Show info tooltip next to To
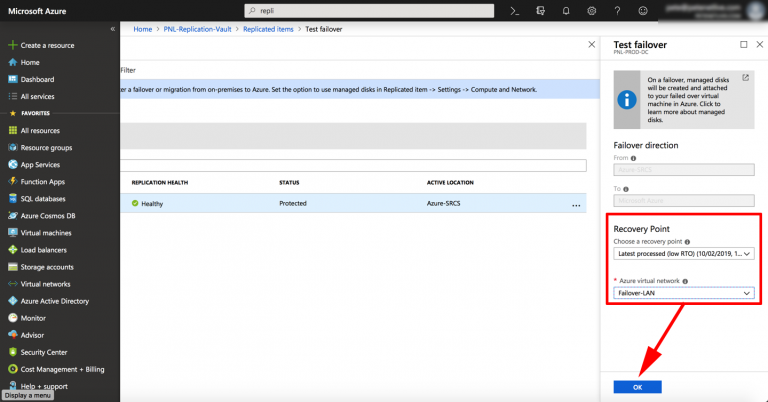The image size is (768, 402). [x=626, y=189]
